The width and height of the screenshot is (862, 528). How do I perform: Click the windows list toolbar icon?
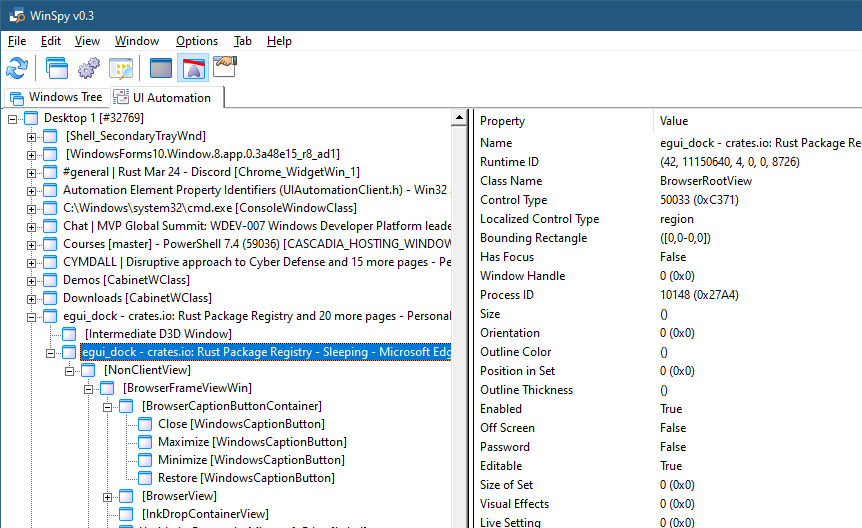tap(57, 69)
